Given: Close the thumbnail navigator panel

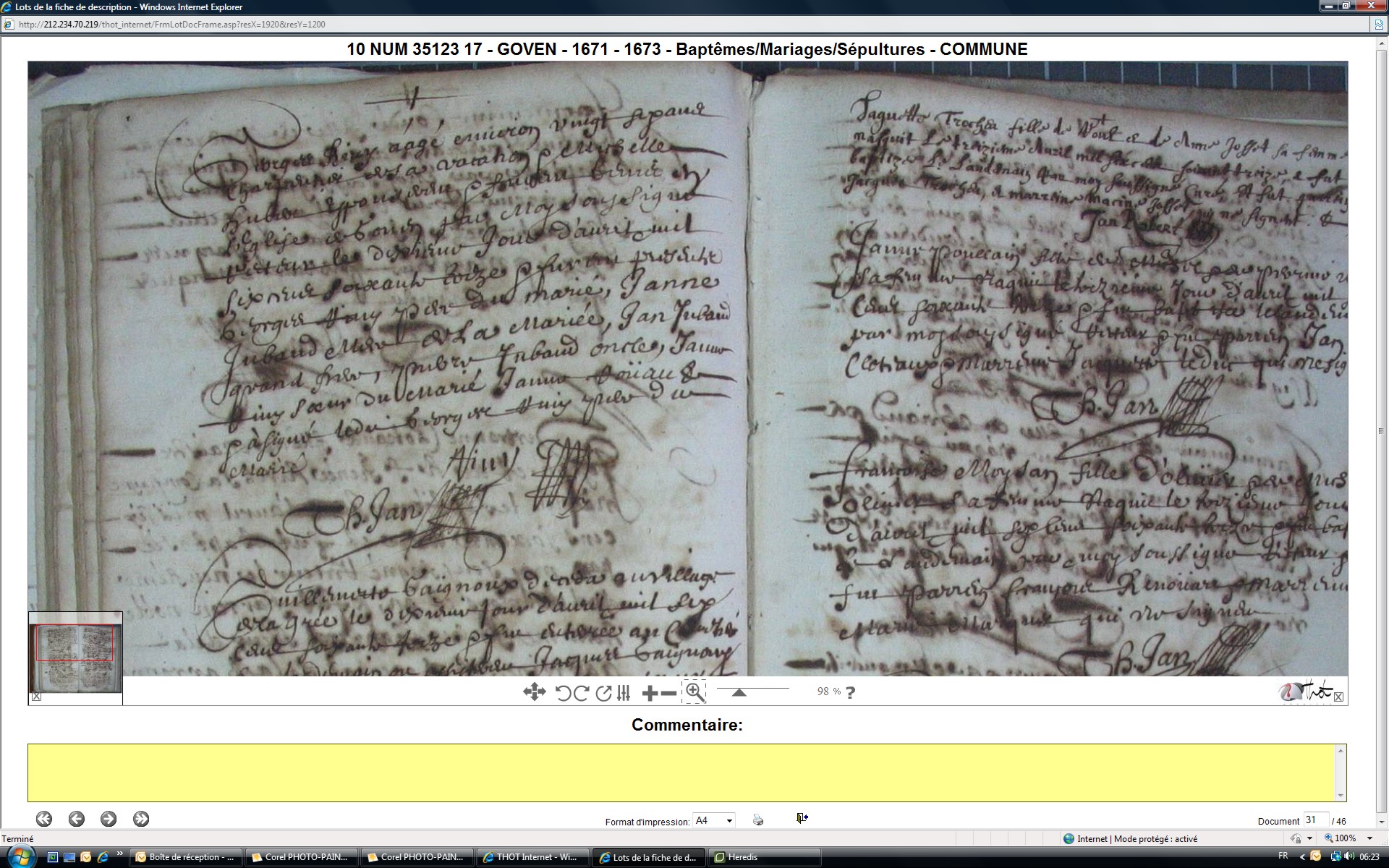Looking at the screenshot, I should tap(37, 697).
